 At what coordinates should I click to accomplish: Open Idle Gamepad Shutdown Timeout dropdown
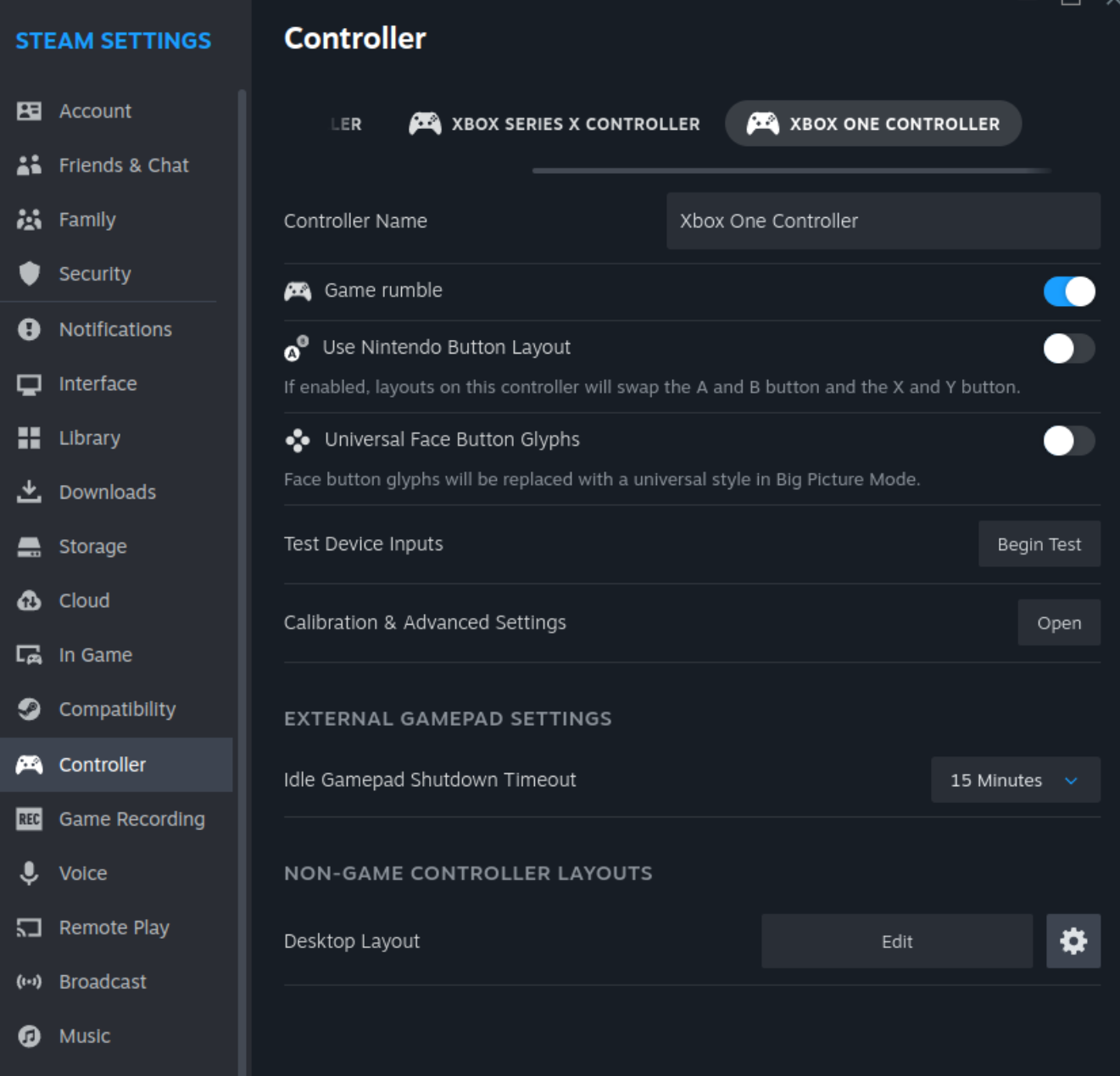tap(1016, 780)
